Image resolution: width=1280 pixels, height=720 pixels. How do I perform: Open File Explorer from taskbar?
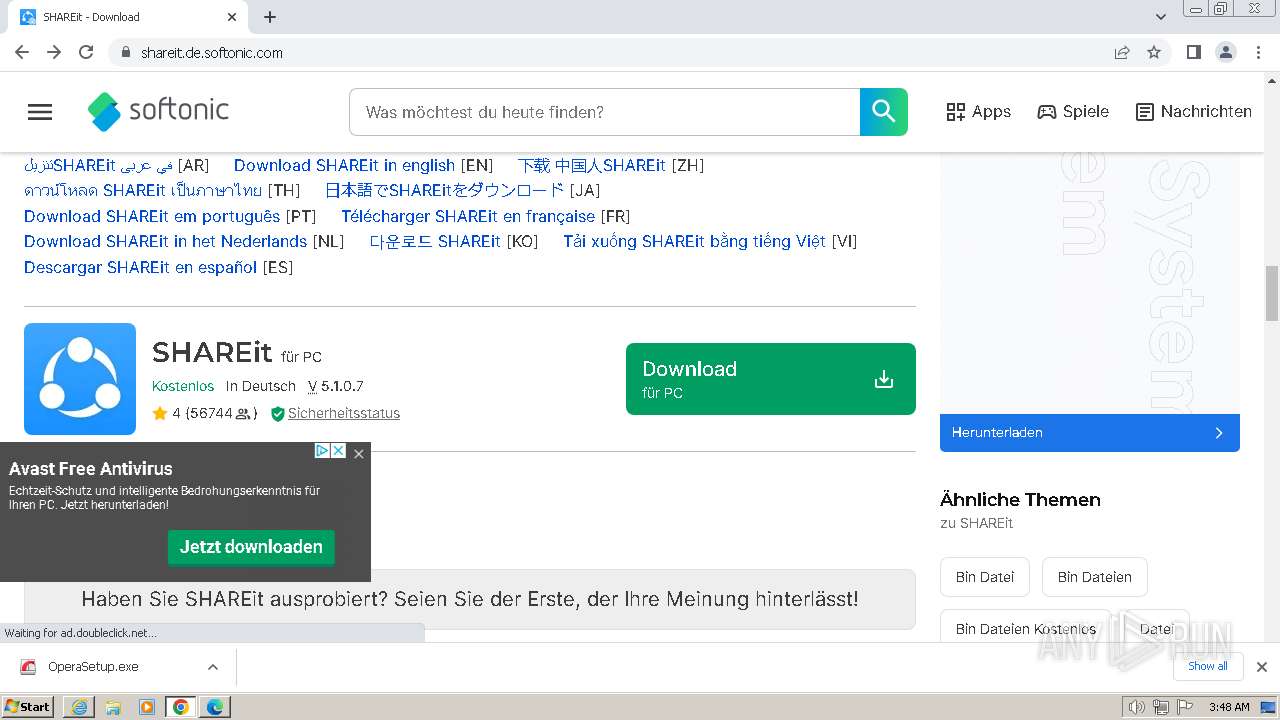[113, 707]
